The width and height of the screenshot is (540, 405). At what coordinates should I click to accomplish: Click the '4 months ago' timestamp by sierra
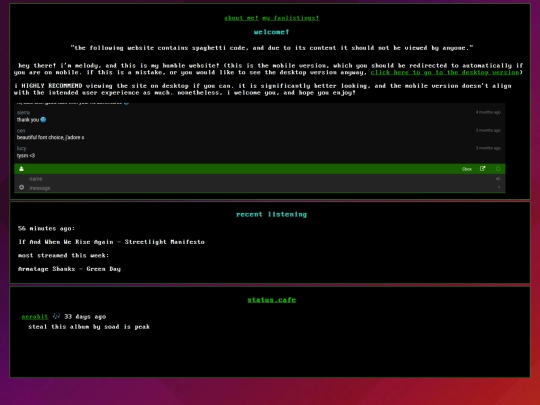click(x=488, y=112)
